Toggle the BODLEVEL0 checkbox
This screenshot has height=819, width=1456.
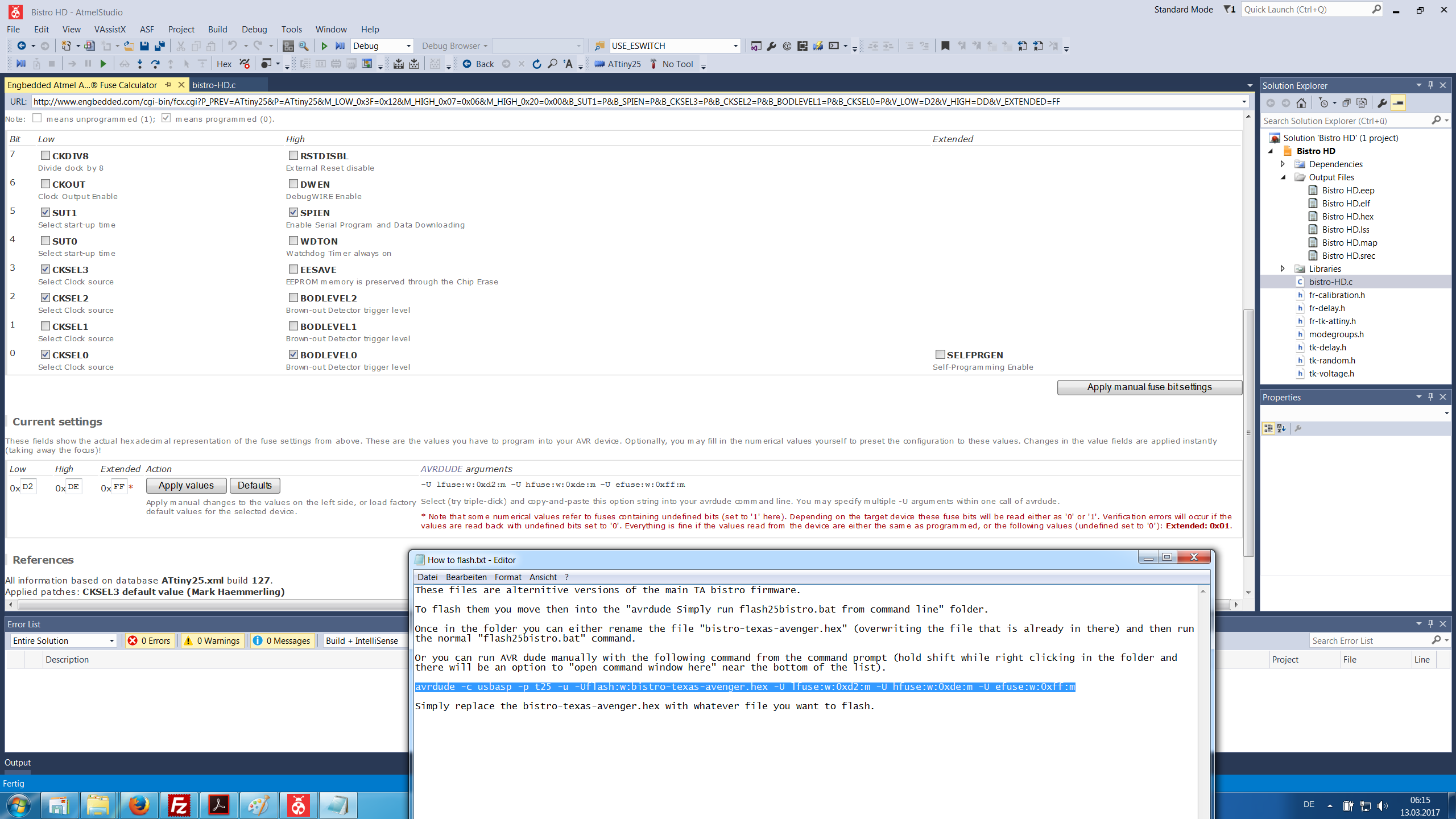pos(293,354)
